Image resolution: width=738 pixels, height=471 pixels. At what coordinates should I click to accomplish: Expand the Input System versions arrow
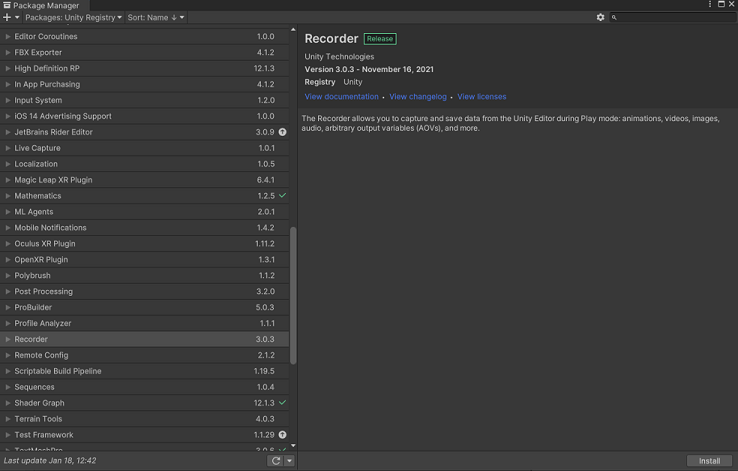8,100
